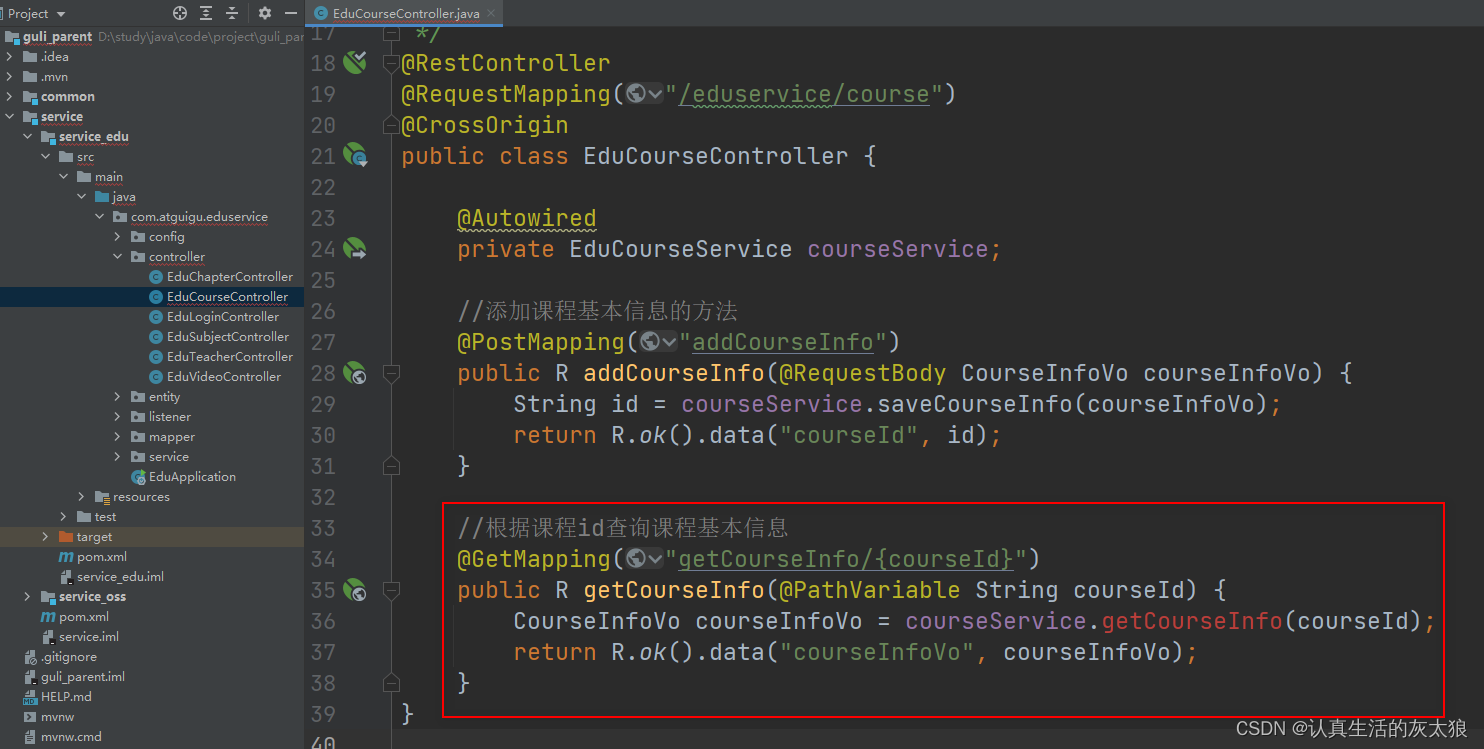Viewport: 1484px width, 749px height.
Task: Click the @Autowired annotation
Action: coord(527,218)
